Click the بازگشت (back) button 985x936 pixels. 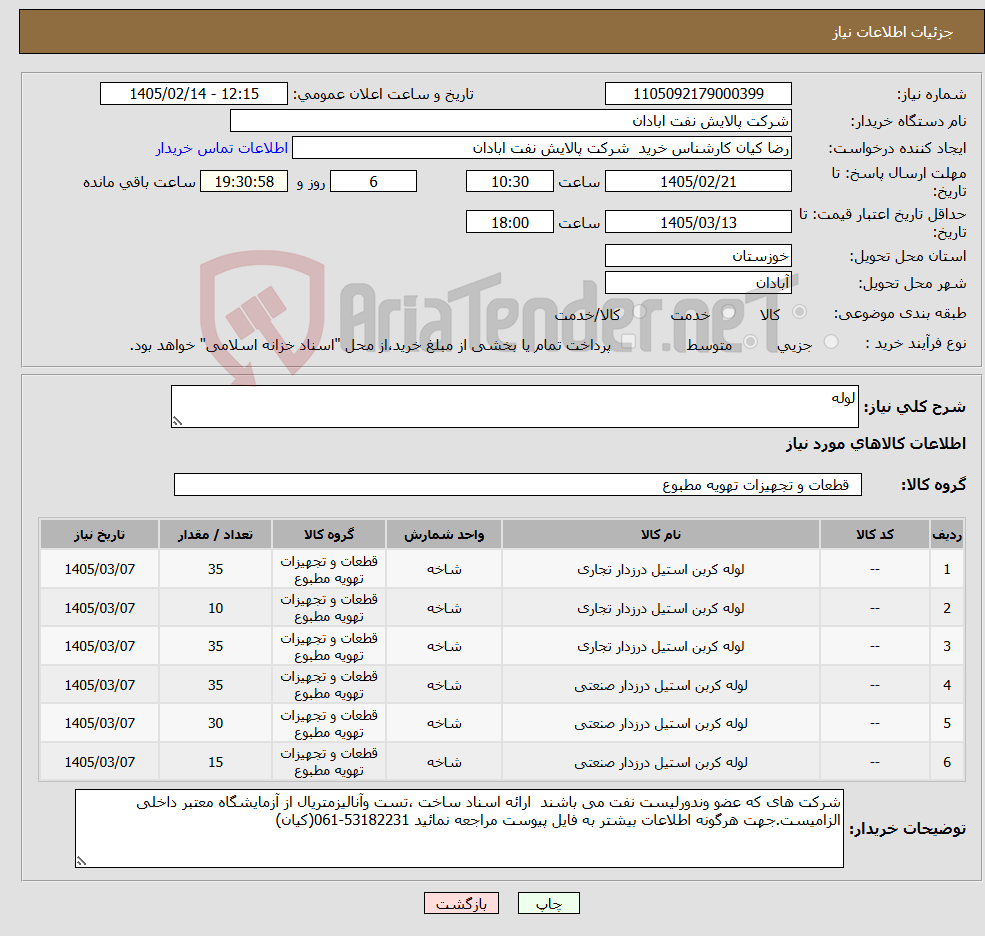pyautogui.click(x=461, y=903)
